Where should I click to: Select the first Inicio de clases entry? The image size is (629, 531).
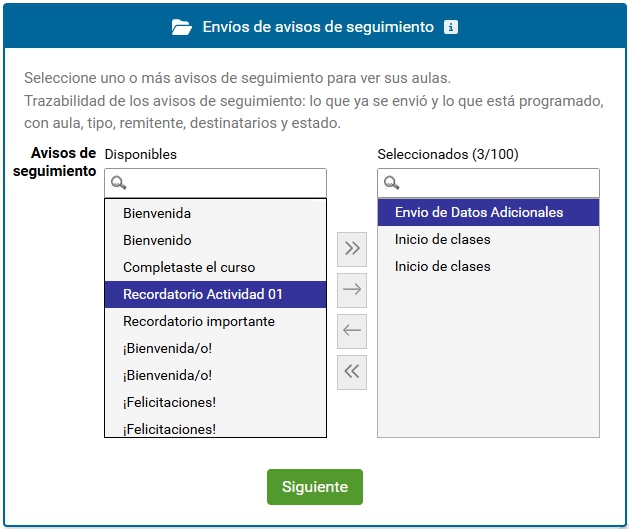pyautogui.click(x=488, y=239)
